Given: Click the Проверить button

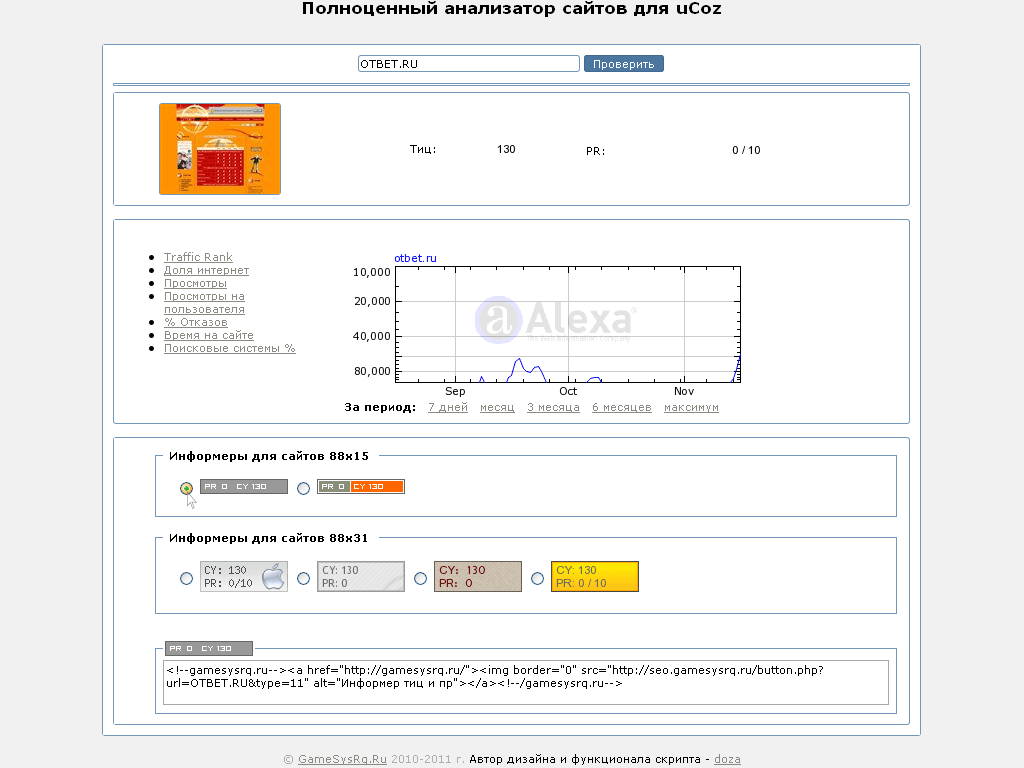Looking at the screenshot, I should 624,63.
